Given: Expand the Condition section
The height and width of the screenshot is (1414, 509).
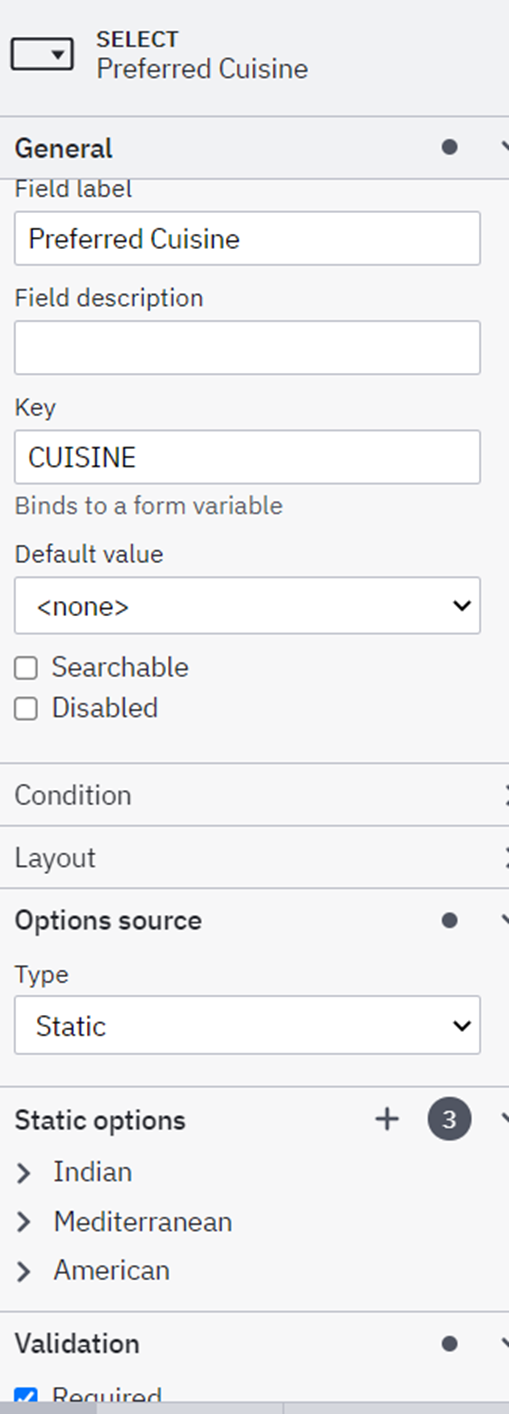Looking at the screenshot, I should pos(254,795).
